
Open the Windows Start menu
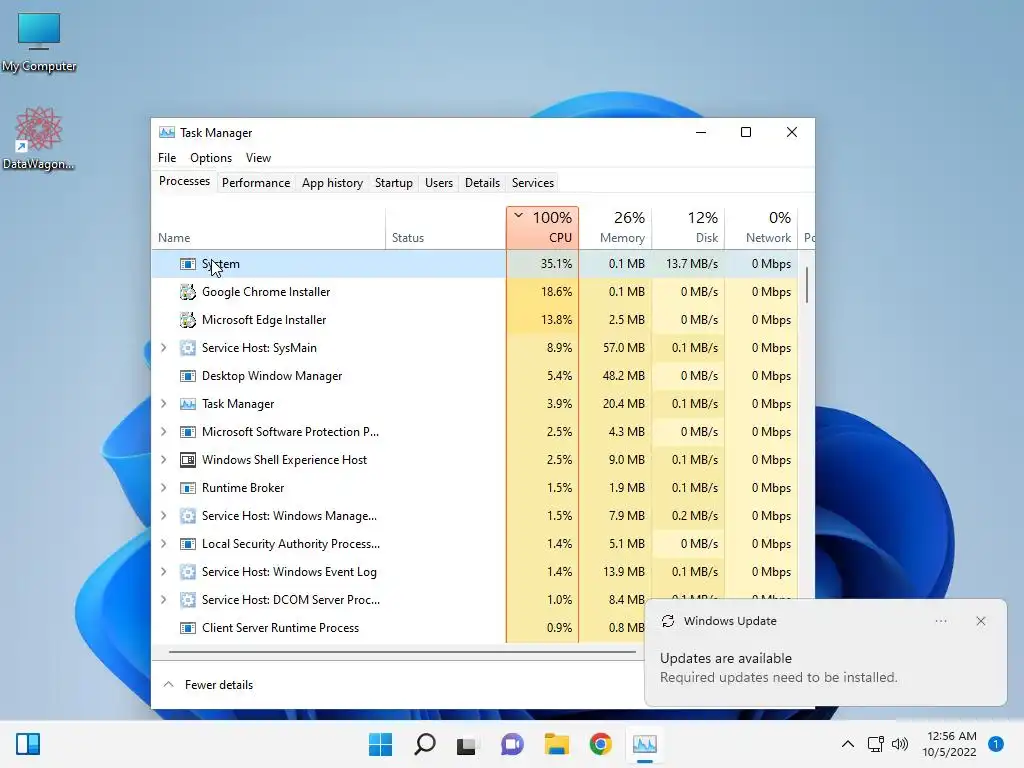380,744
